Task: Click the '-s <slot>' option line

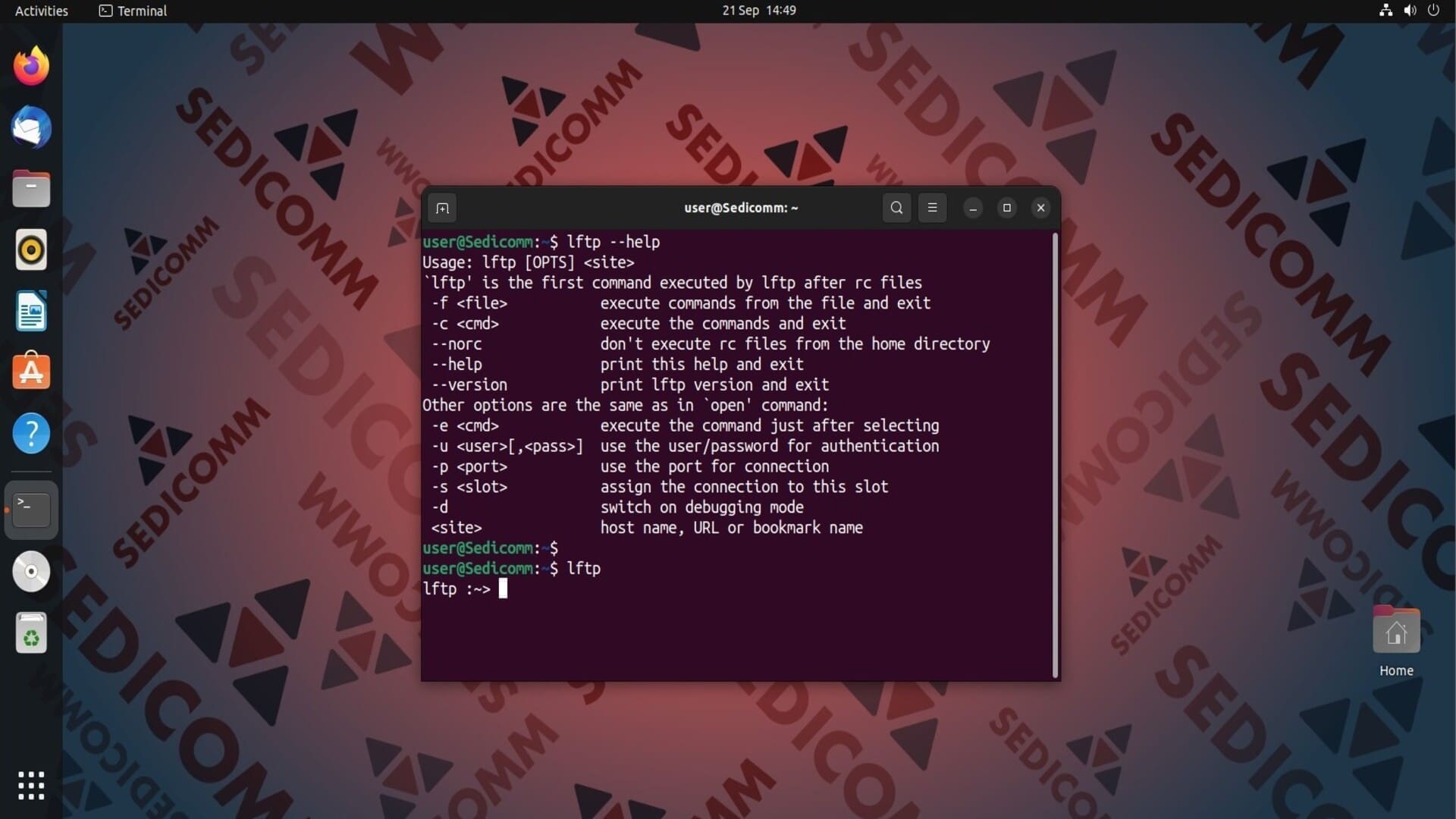Action: click(x=660, y=488)
